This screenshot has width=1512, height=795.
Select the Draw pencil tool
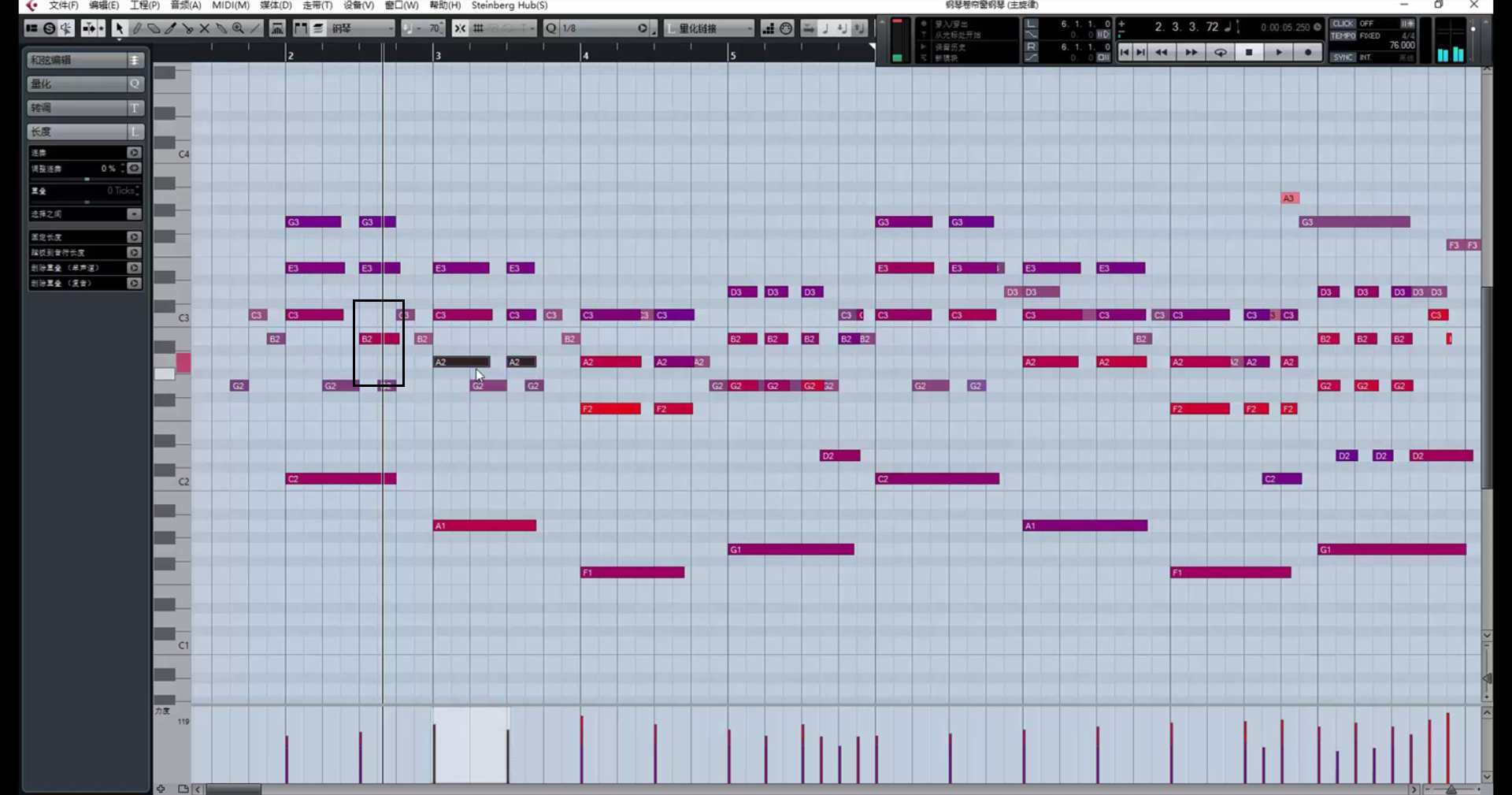[x=136, y=28]
